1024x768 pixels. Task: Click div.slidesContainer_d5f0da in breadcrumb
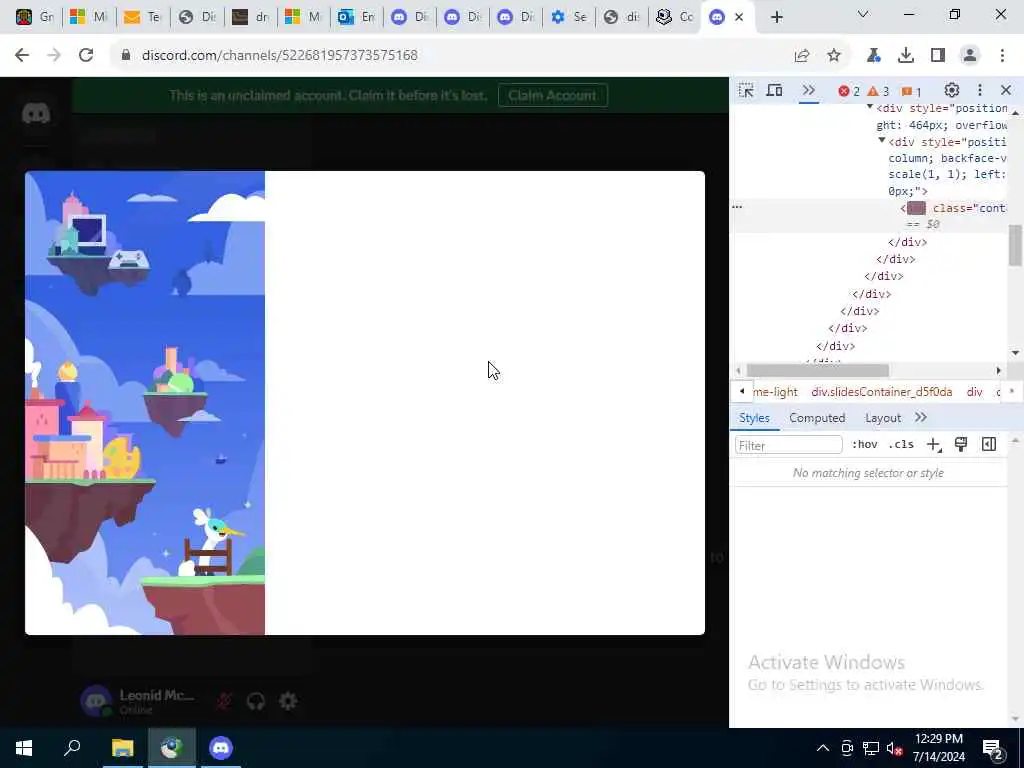882,392
